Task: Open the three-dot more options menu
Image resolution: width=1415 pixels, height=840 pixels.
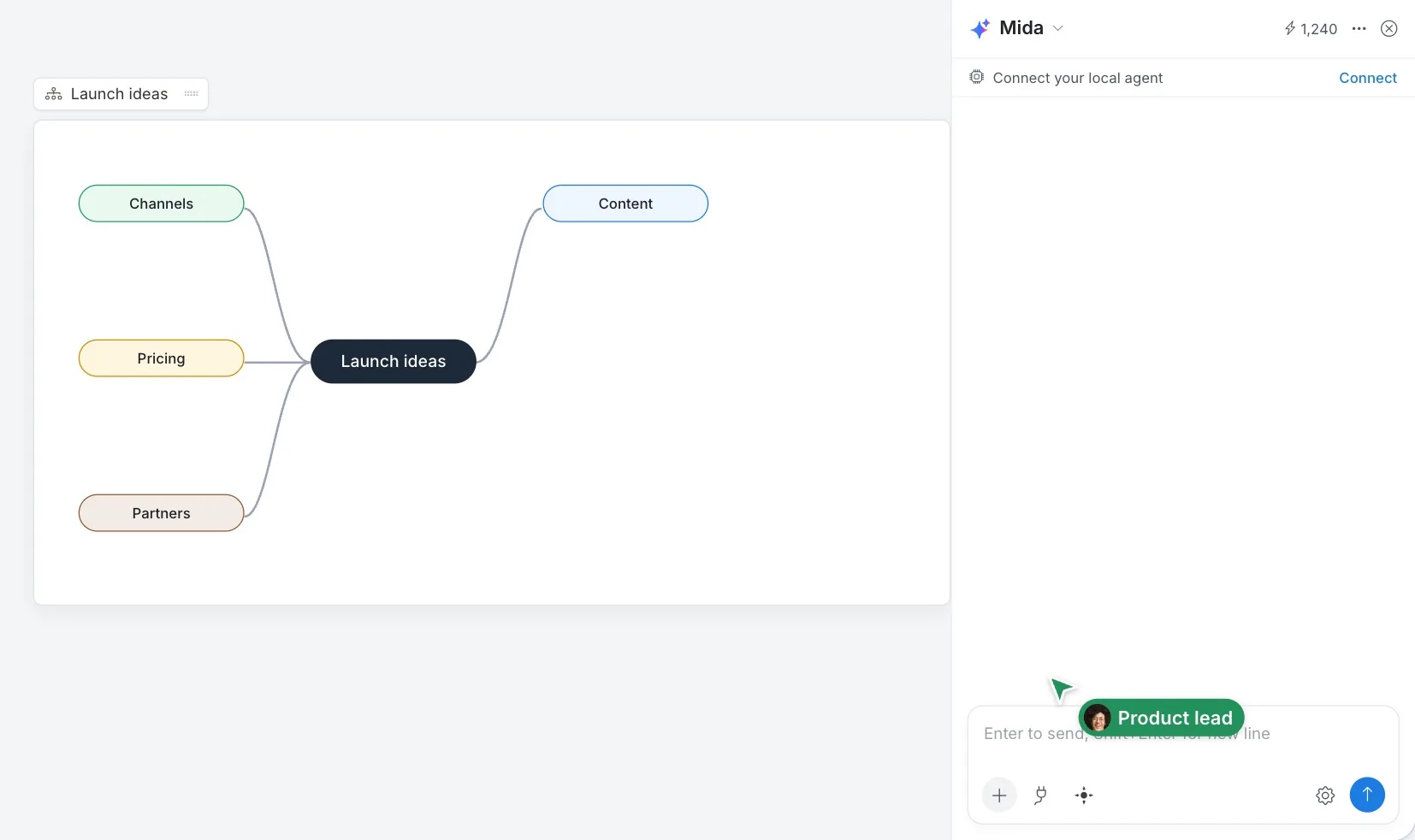Action: point(1359,28)
